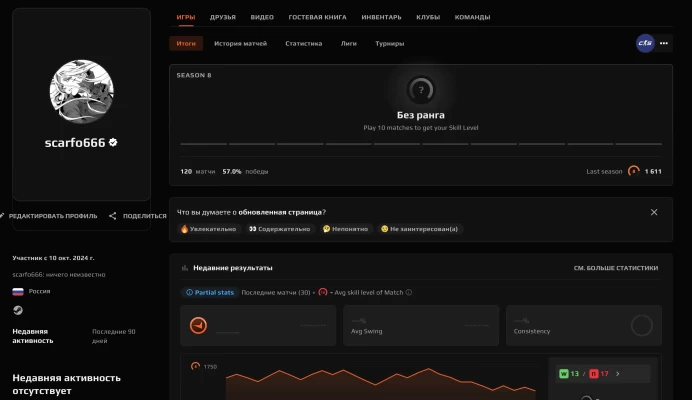The width and height of the screenshot is (692, 400).
Task: Click the Без ранга rank title
Action: click(x=421, y=115)
